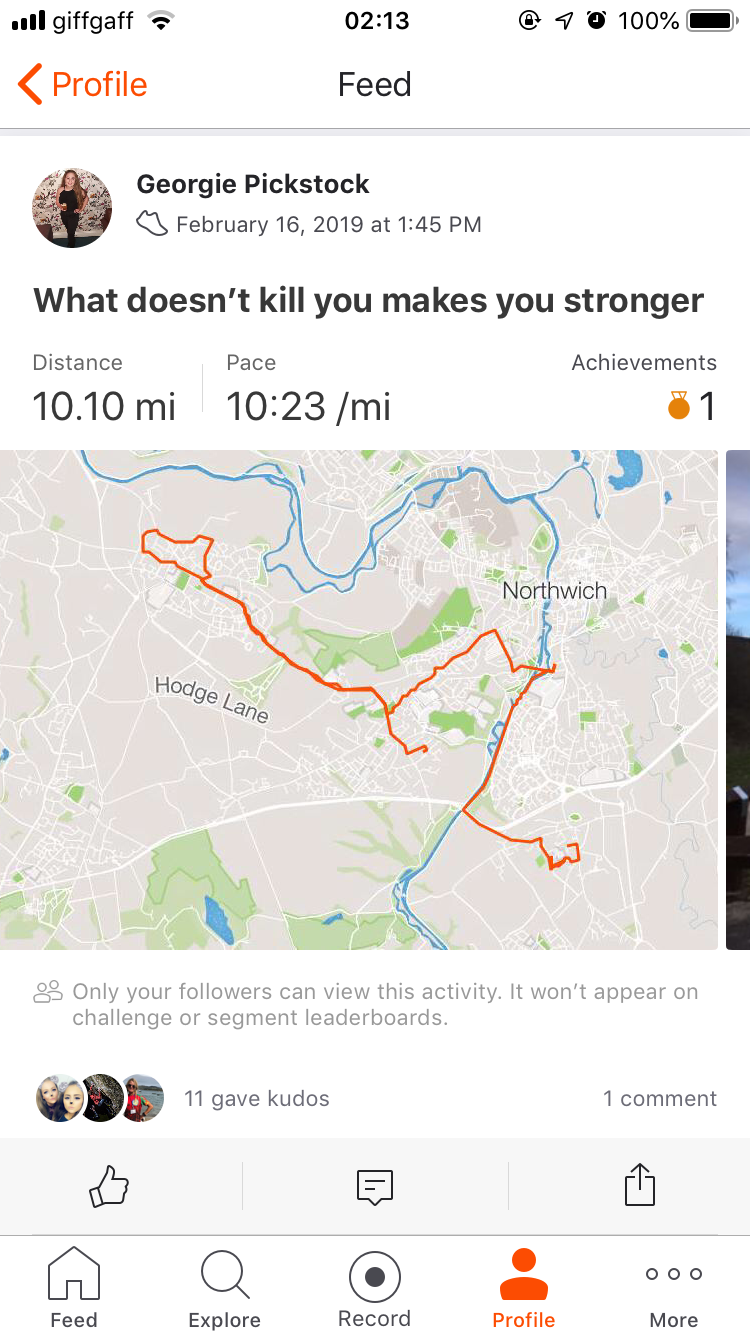750x1334 pixels.
Task: Open the comment bubble icon
Action: 375,1187
